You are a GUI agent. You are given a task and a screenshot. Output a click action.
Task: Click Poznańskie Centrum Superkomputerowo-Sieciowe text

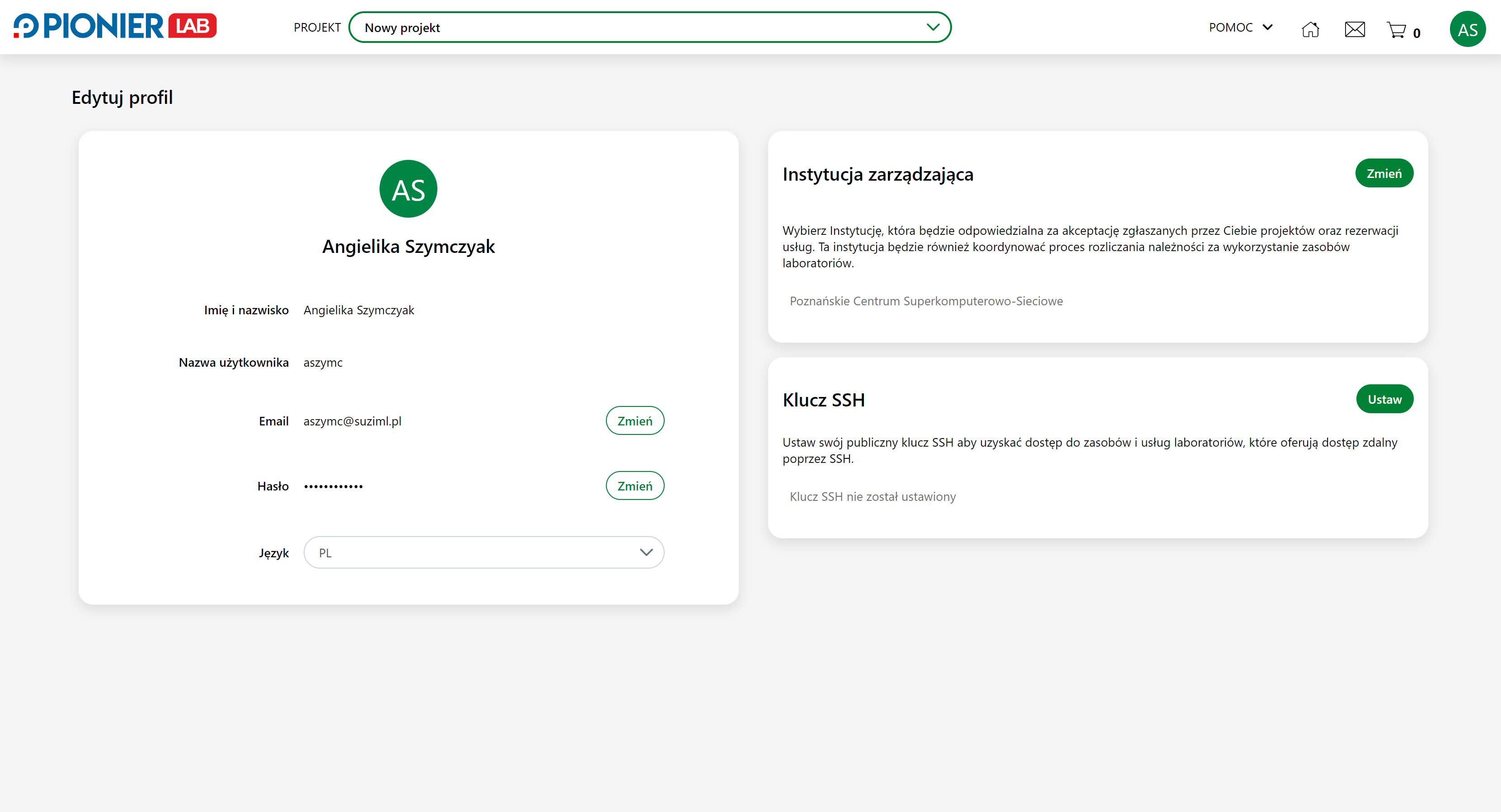click(x=926, y=301)
